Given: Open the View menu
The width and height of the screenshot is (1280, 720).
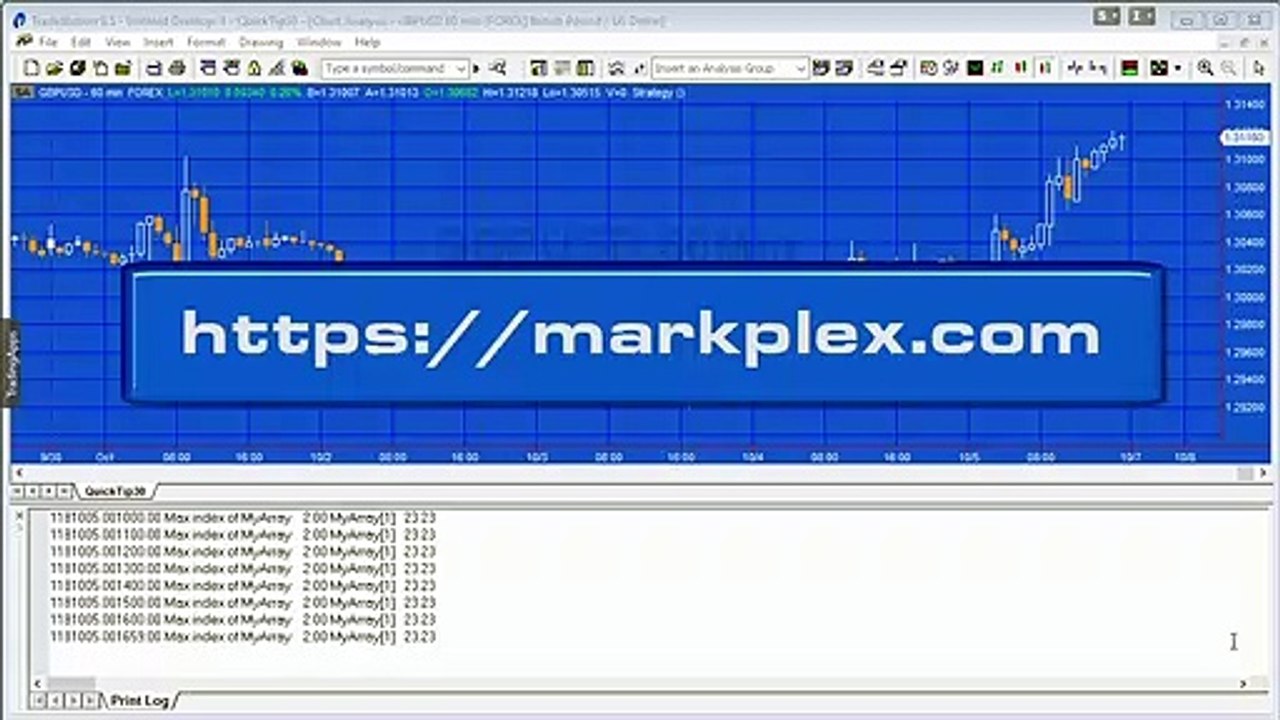Looking at the screenshot, I should click(x=118, y=42).
